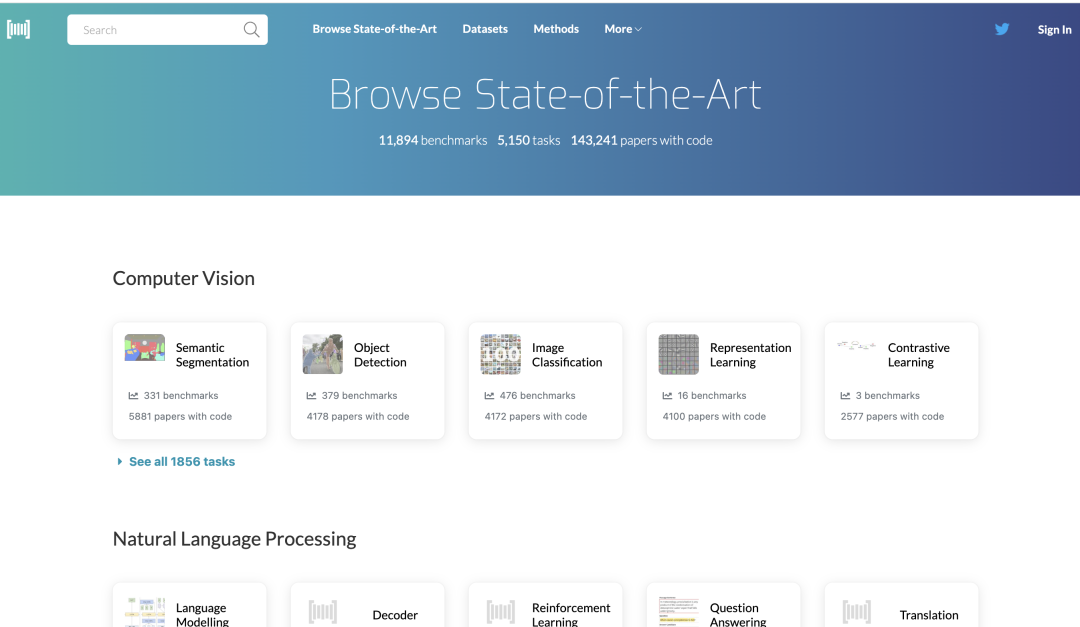Click the magnifying glass search icon
Viewport: 1080px width, 627px height.
click(x=251, y=30)
